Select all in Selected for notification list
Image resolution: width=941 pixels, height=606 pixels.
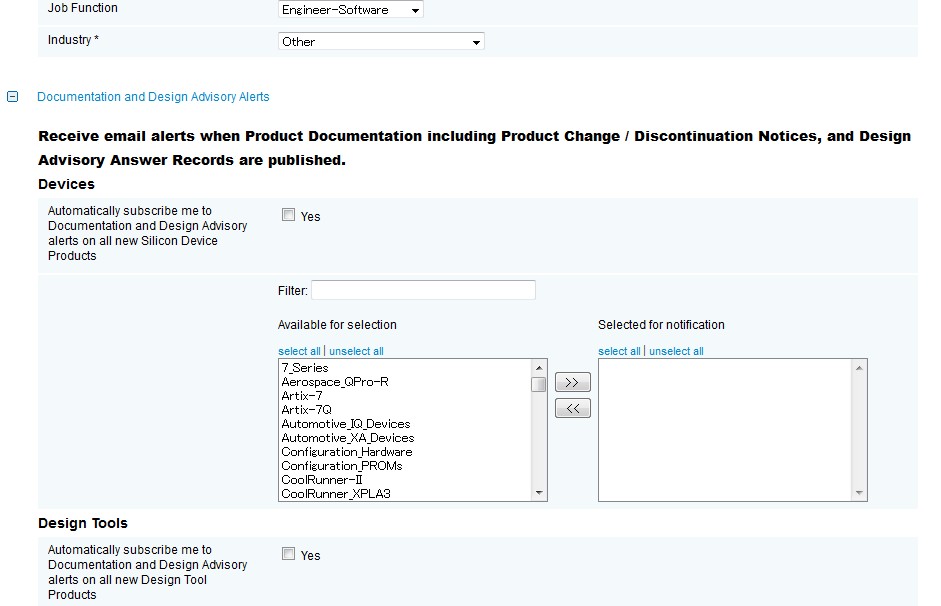click(619, 351)
